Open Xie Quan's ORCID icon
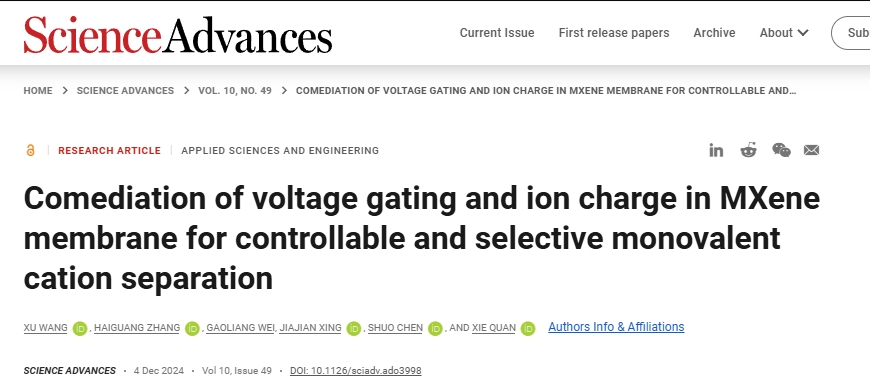 point(528,329)
